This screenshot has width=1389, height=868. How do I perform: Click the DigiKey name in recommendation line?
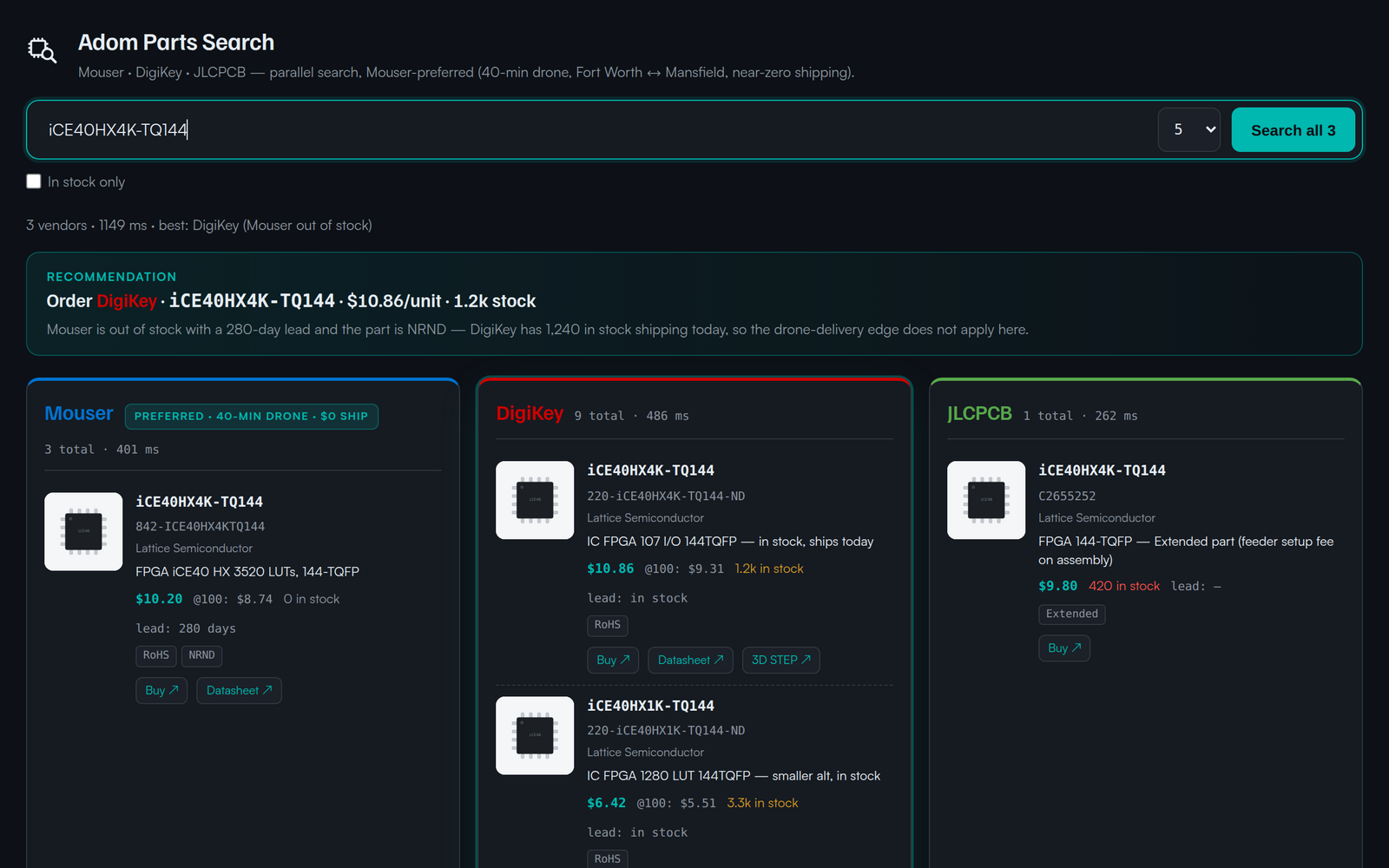coord(127,301)
